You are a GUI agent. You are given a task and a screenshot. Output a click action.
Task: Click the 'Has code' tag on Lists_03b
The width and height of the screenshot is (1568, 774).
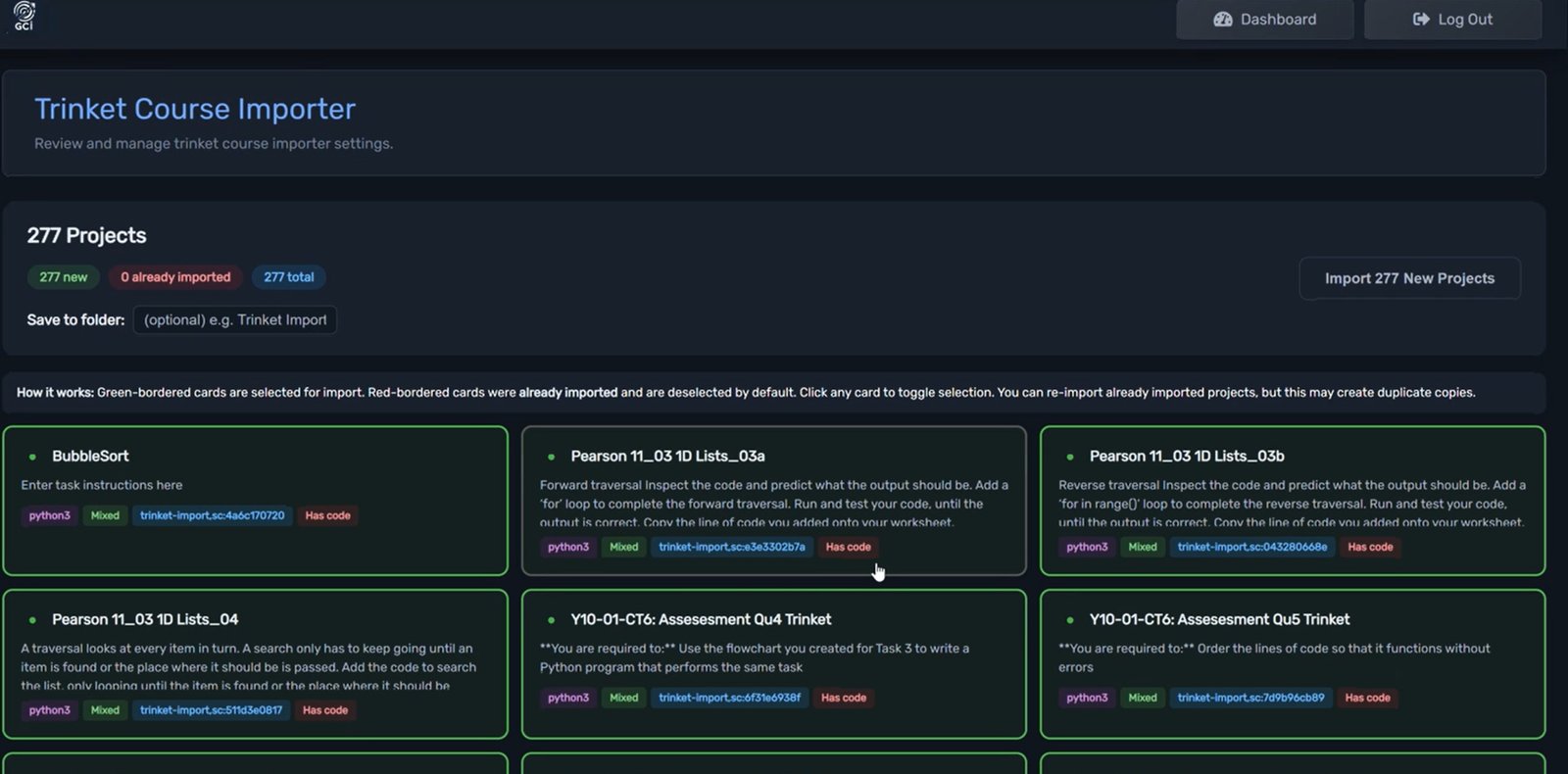[1370, 547]
